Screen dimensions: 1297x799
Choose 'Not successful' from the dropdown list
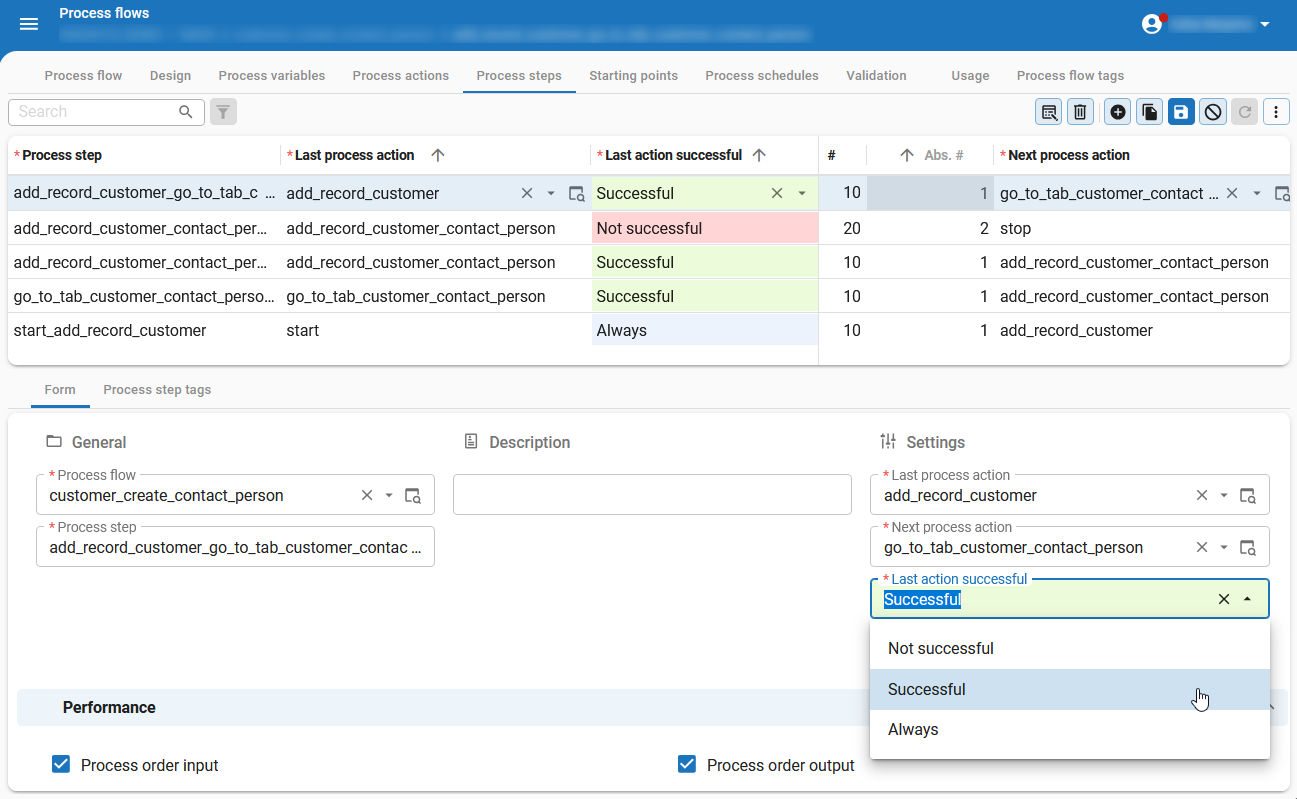tap(940, 648)
